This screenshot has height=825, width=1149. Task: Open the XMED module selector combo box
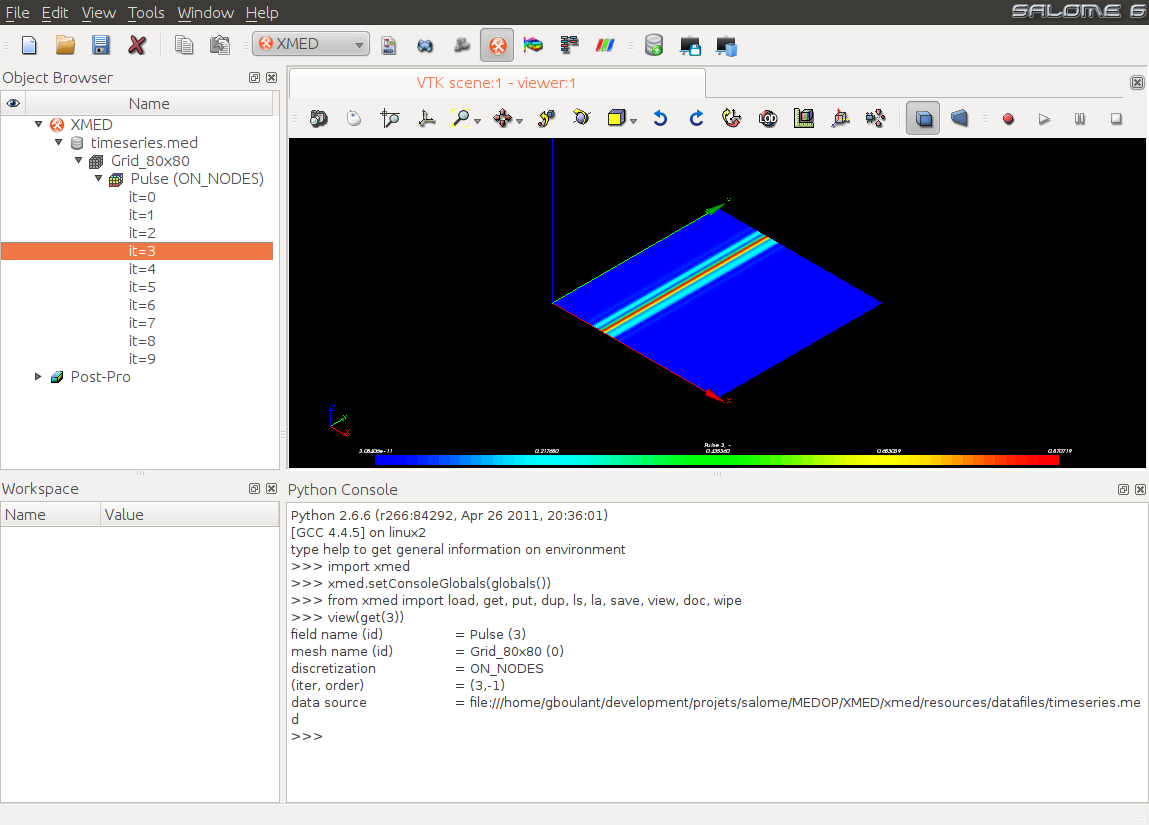pyautogui.click(x=311, y=44)
